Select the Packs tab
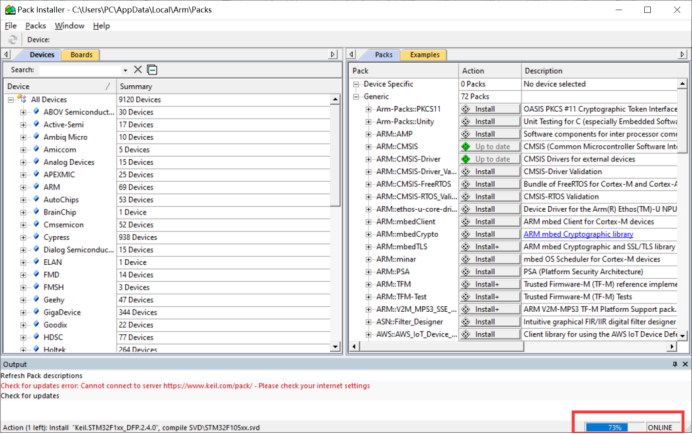The width and height of the screenshot is (692, 434). pyautogui.click(x=384, y=55)
